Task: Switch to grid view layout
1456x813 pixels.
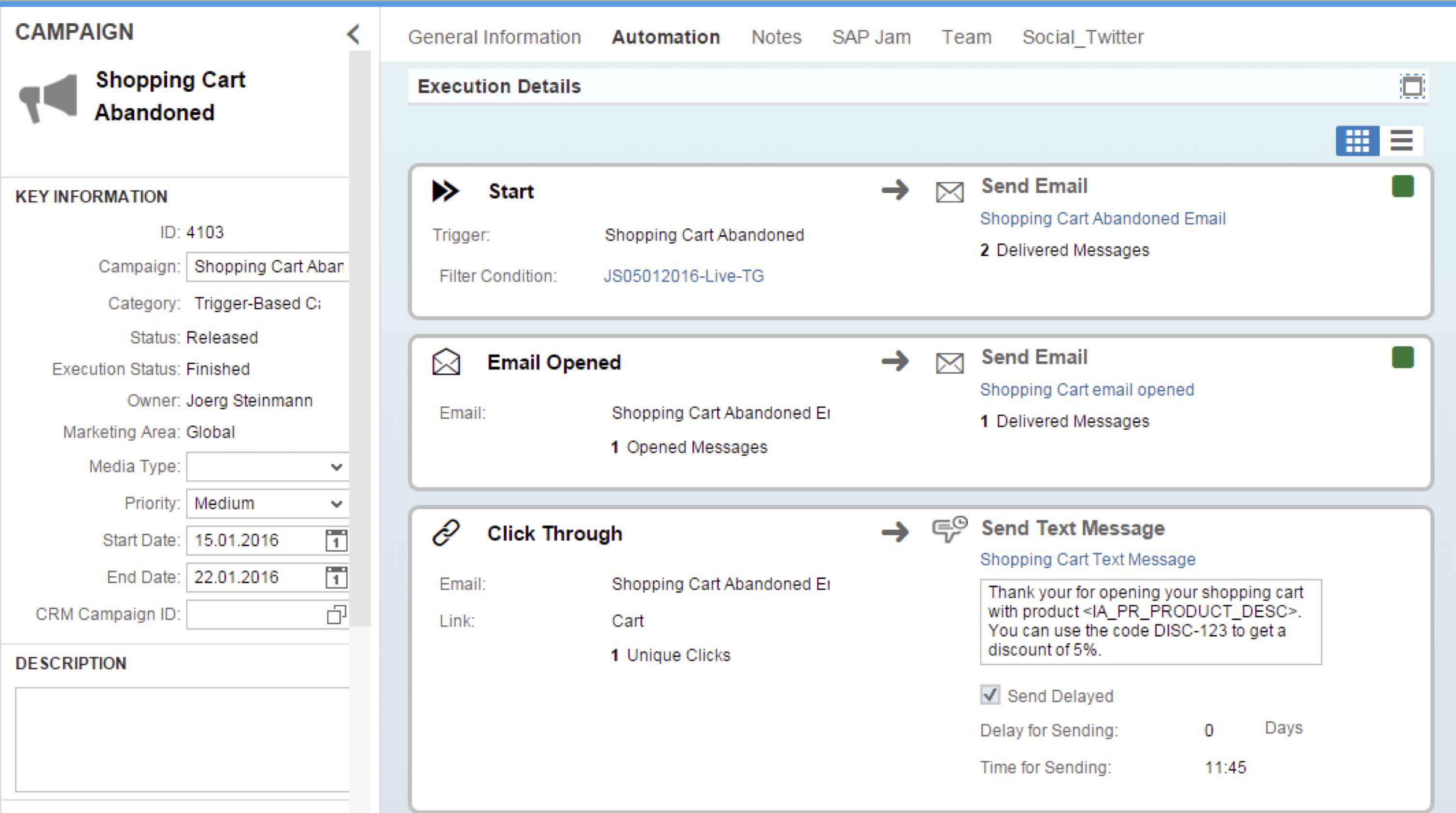Action: click(1357, 140)
